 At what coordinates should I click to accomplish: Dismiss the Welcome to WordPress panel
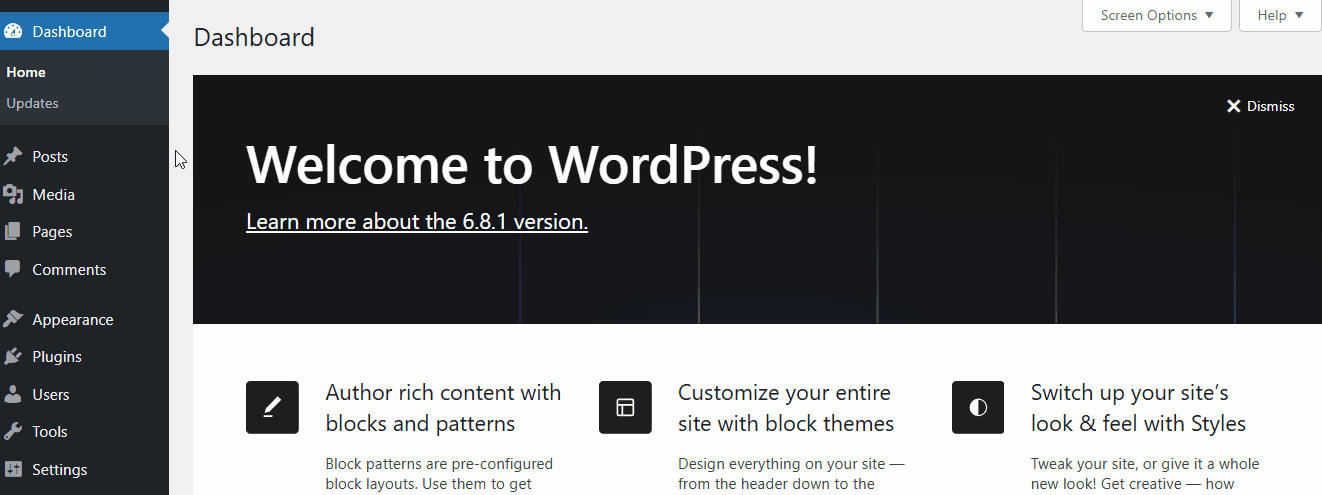point(1260,106)
